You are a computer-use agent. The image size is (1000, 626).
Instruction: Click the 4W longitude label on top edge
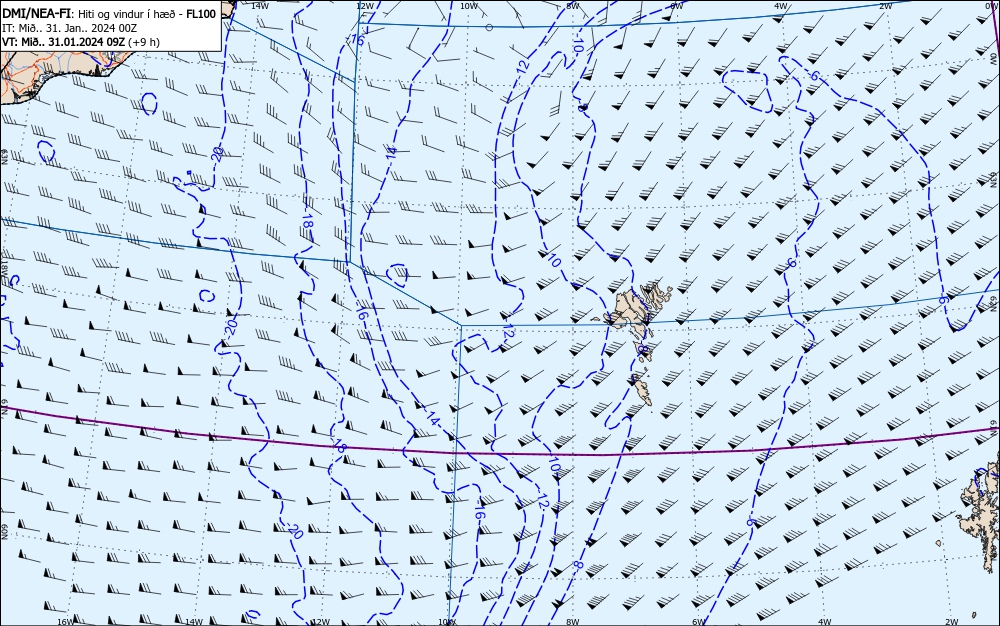point(781,6)
